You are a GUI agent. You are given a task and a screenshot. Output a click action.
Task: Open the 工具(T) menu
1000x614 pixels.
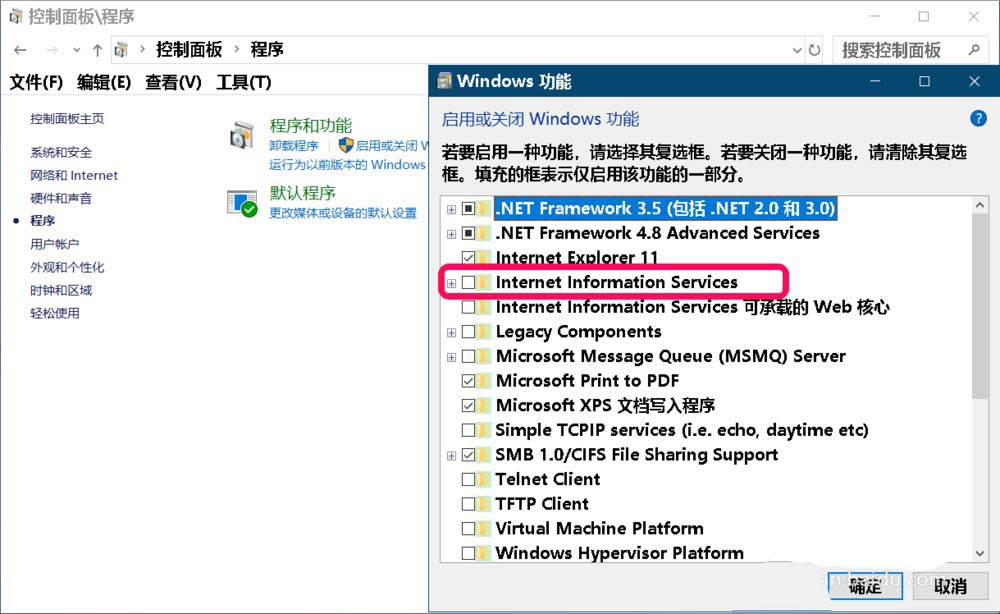pos(243,82)
